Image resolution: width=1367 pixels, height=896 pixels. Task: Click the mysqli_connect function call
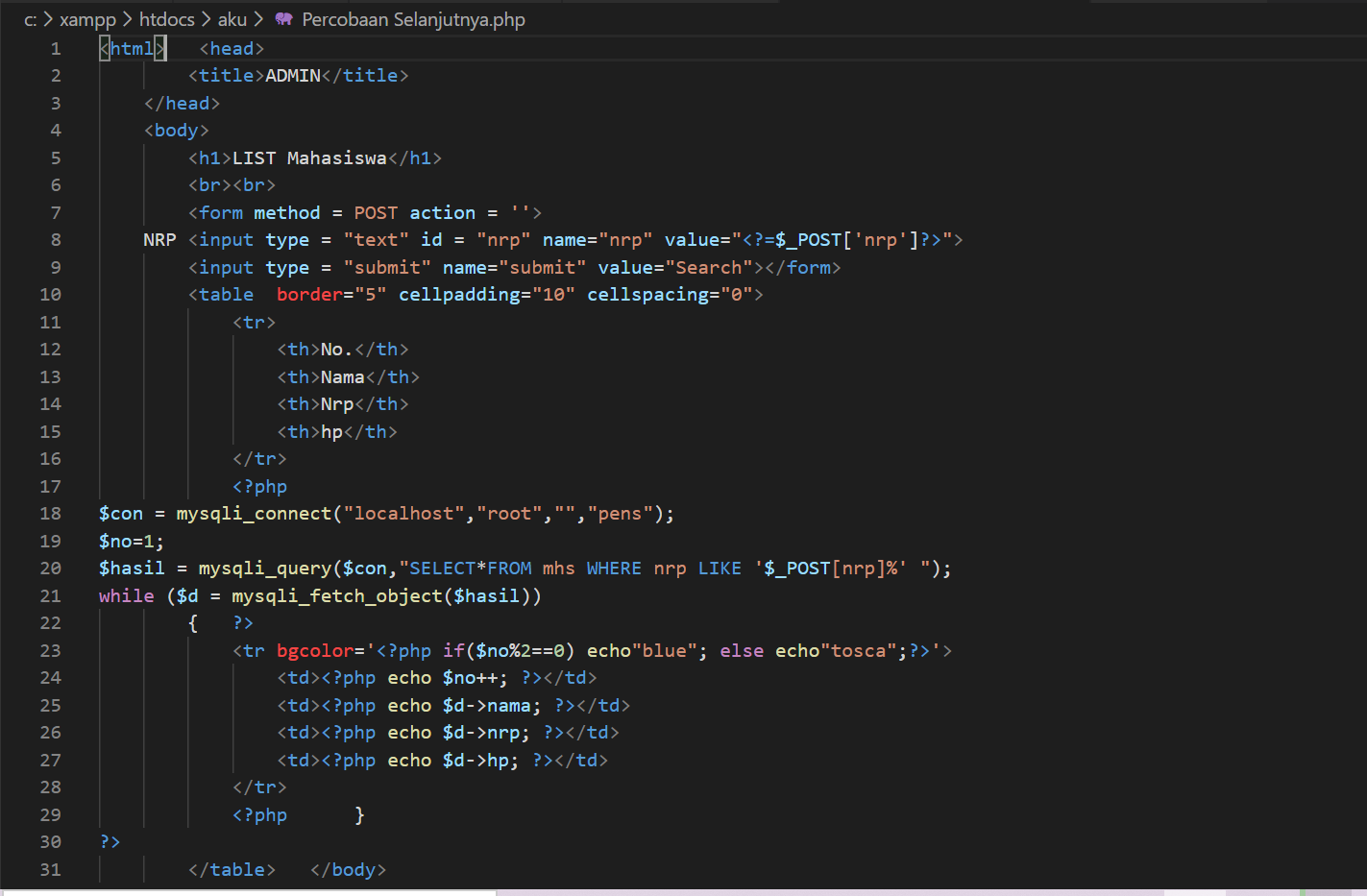[x=254, y=514]
